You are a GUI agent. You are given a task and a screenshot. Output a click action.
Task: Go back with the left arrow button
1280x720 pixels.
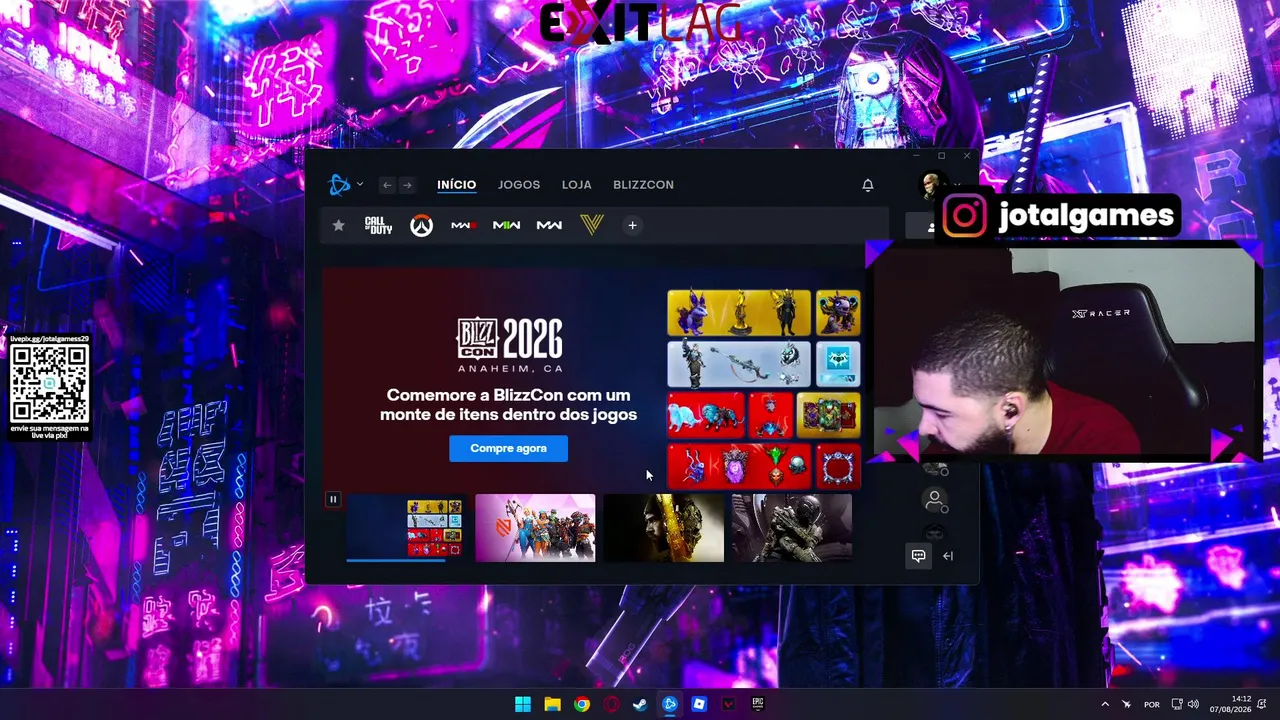pyautogui.click(x=387, y=185)
